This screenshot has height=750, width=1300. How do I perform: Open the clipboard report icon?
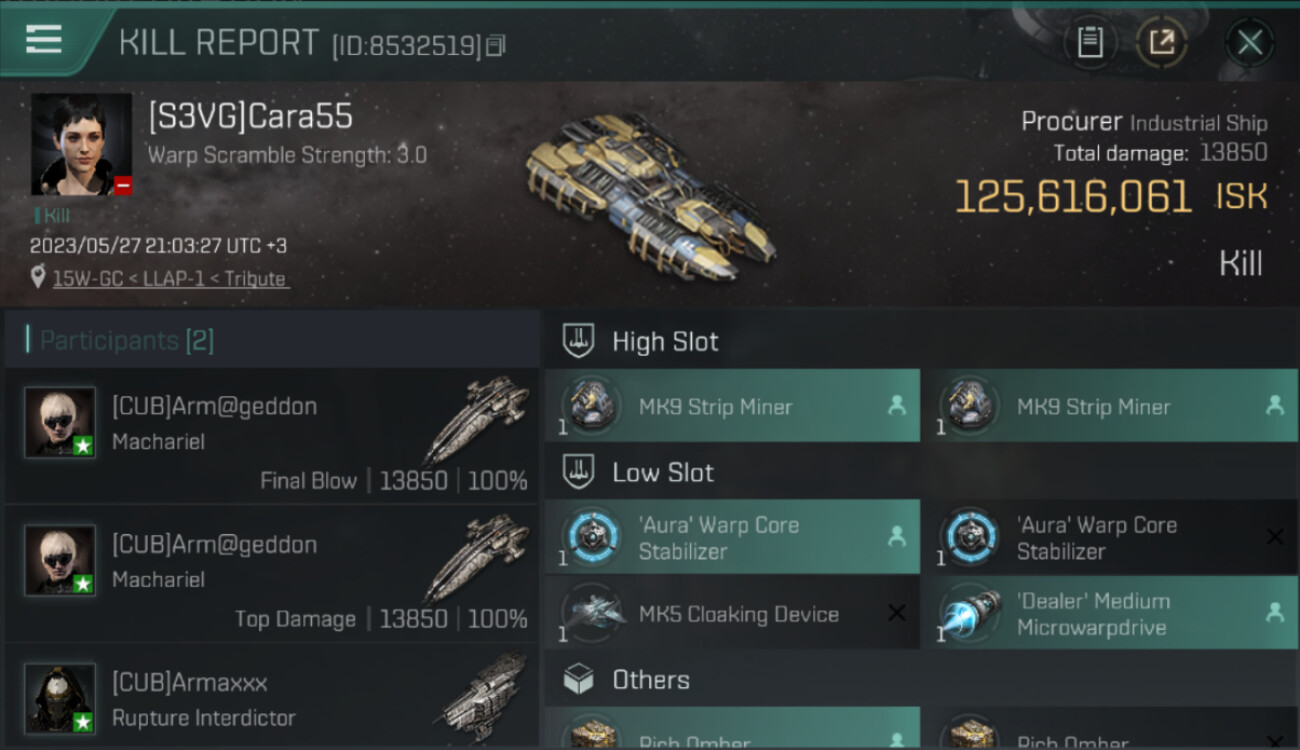(x=1090, y=42)
